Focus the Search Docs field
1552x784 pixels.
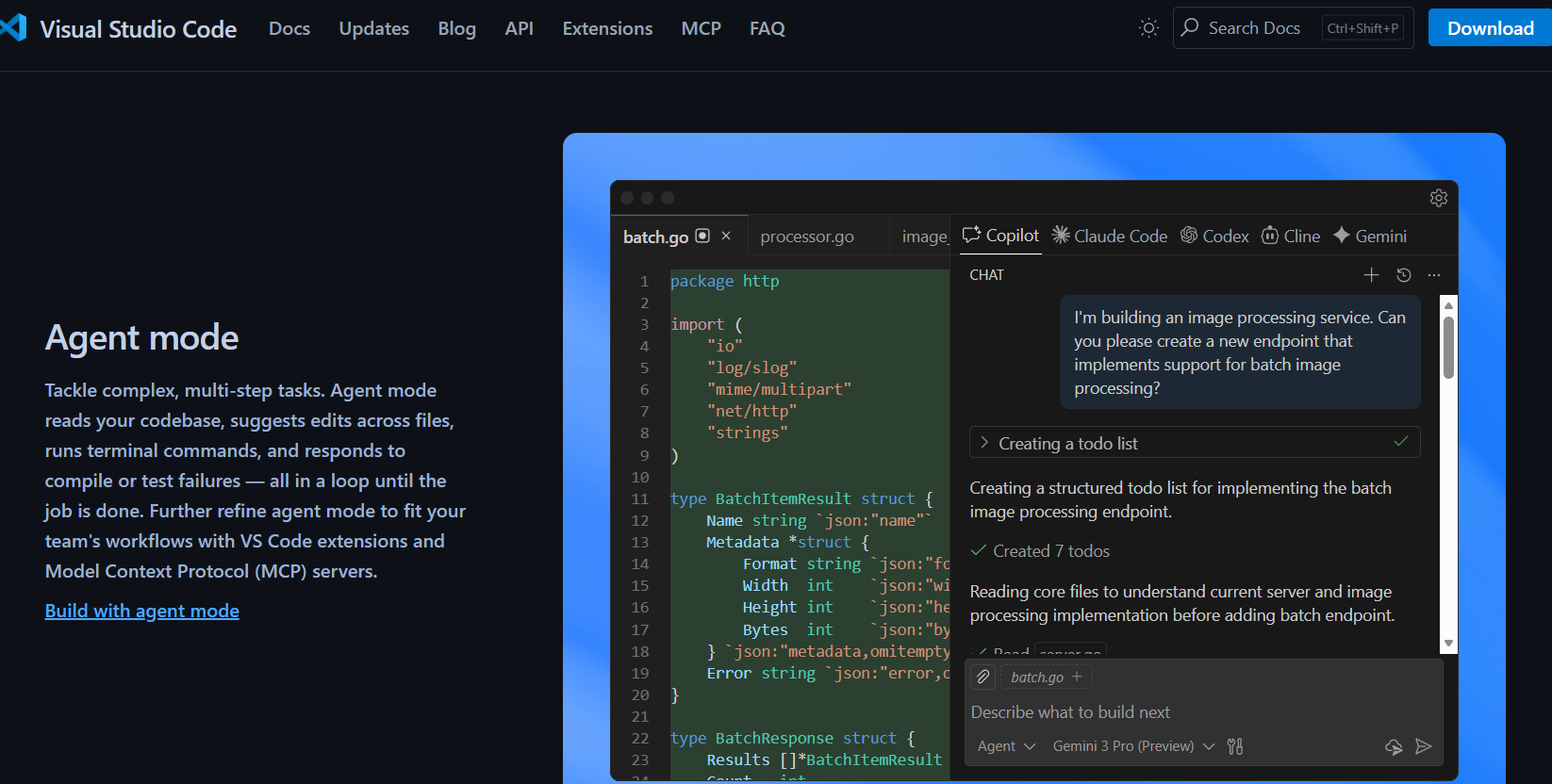[1293, 28]
